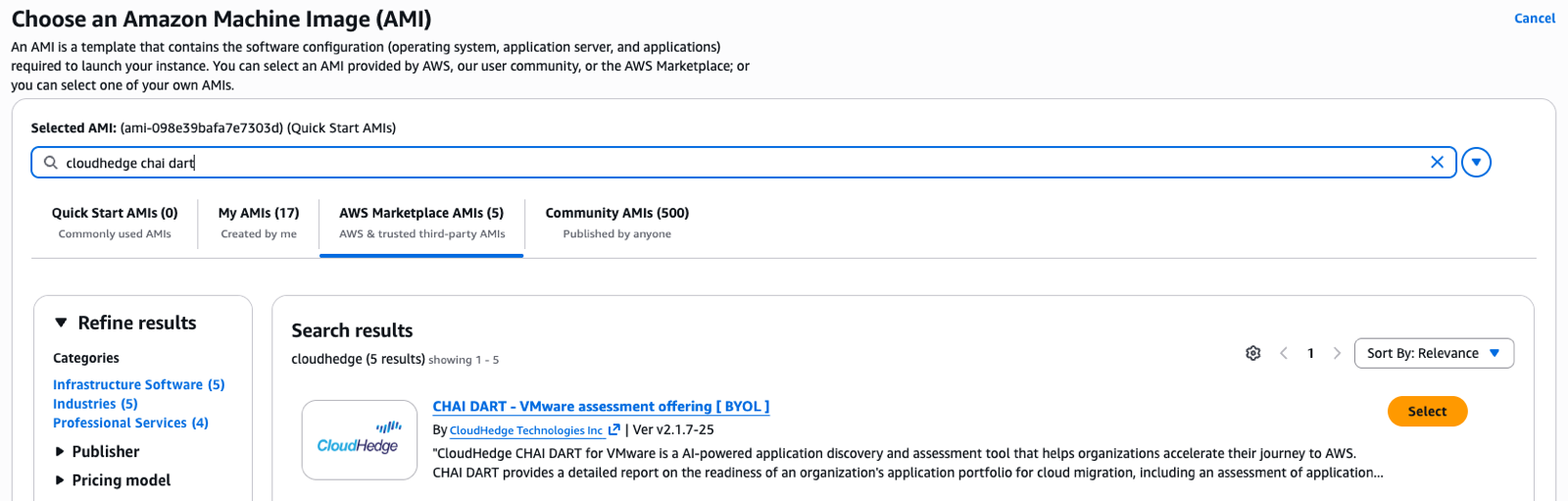
Task: Filter by Professional Services category
Action: [x=130, y=423]
